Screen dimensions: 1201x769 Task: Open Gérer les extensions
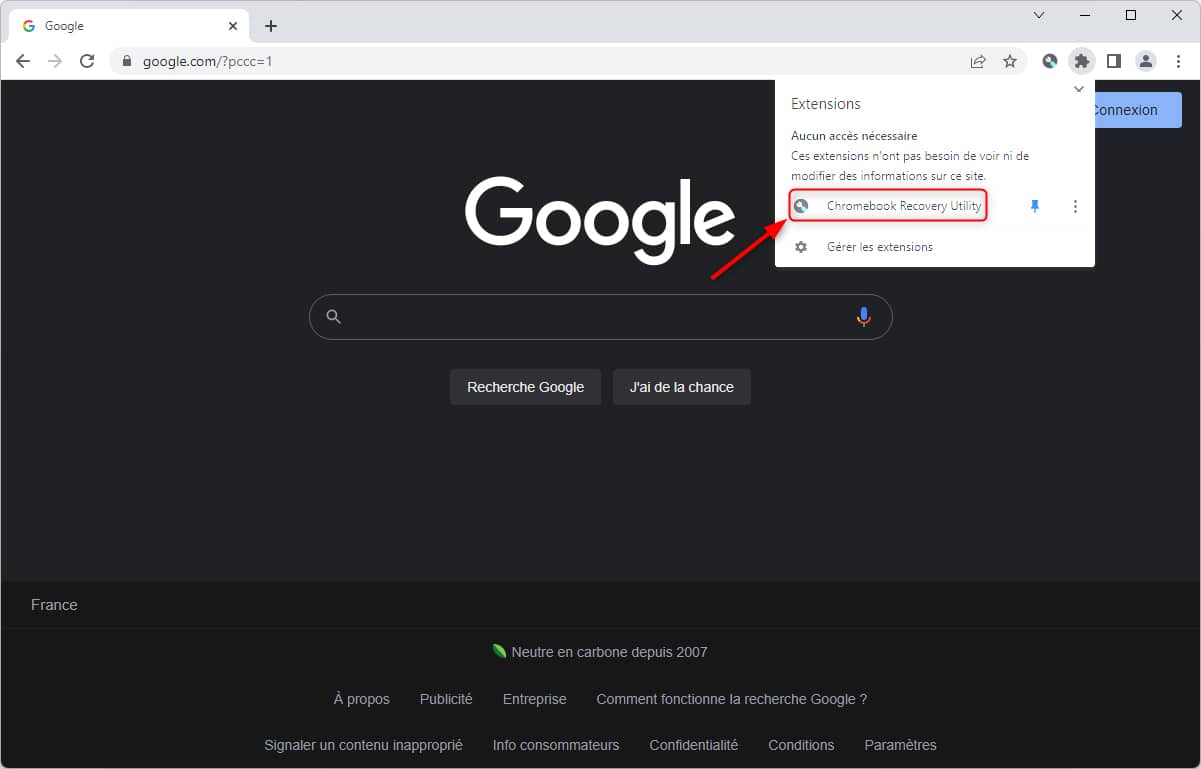pos(880,247)
